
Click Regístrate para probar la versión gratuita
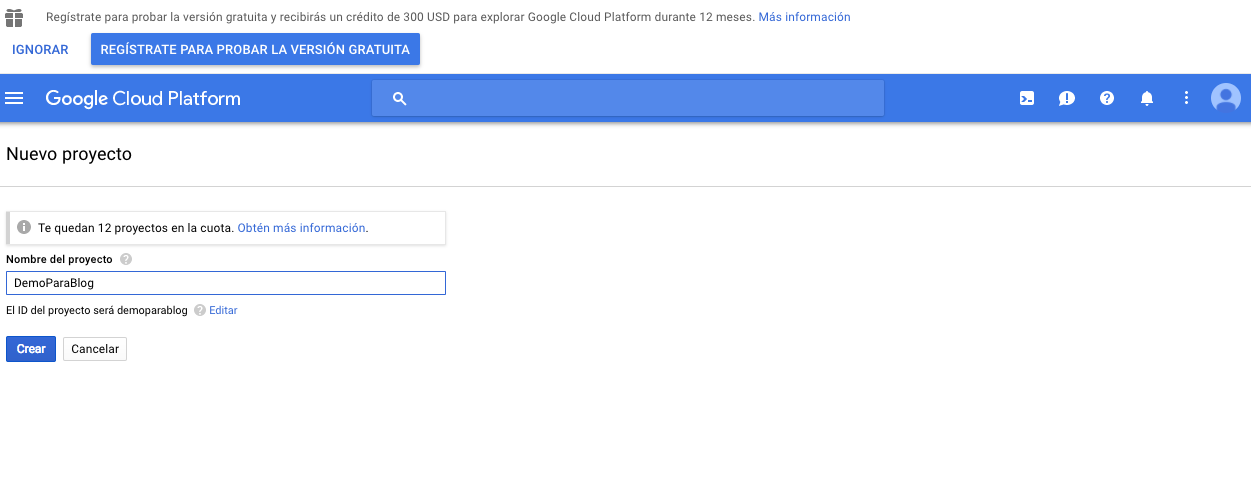coord(255,50)
